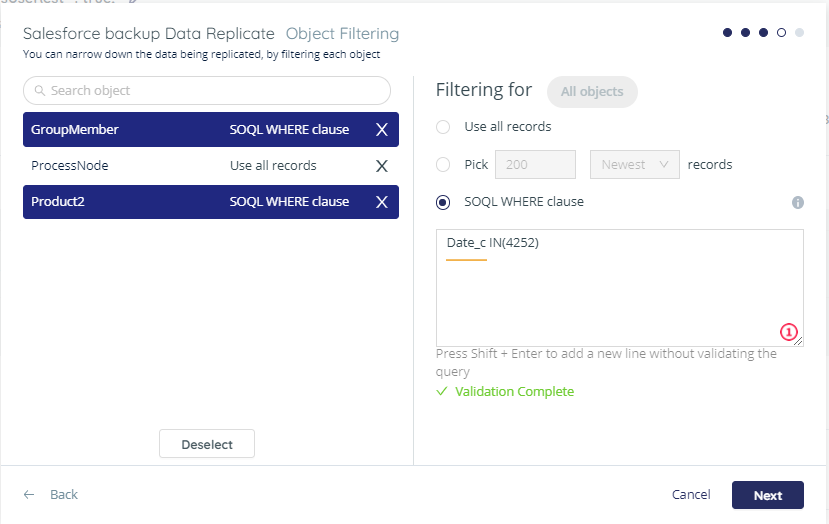The image size is (829, 524).
Task: Open the Newest sort order dropdown
Action: [x=635, y=165]
